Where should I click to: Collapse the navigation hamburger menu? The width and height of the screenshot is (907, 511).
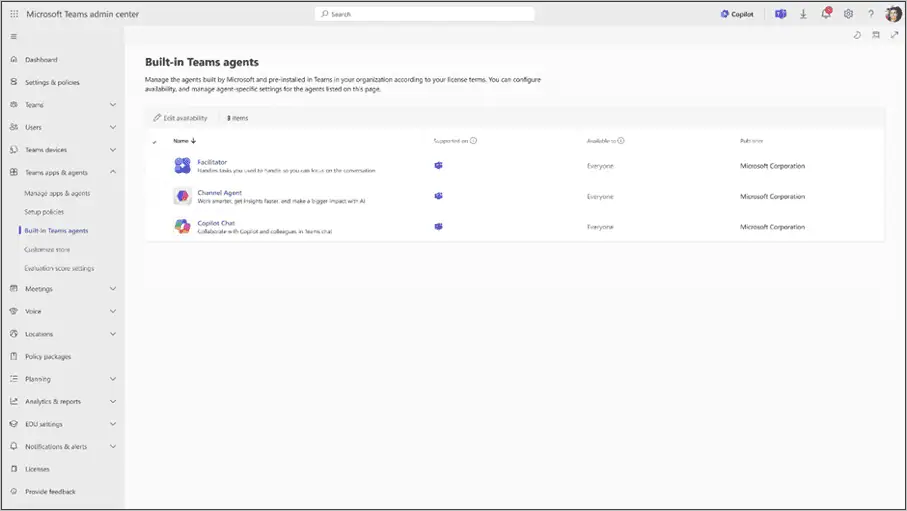(14, 36)
